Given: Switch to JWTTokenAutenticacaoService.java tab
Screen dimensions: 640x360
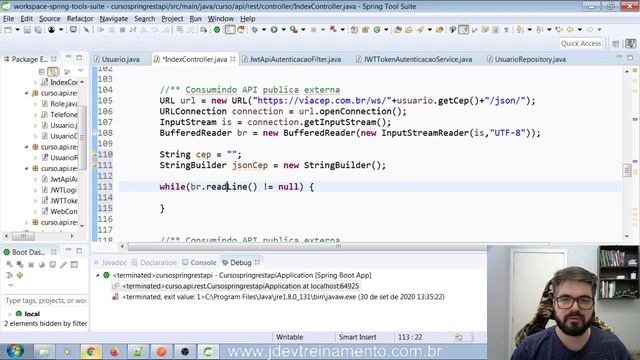Looking at the screenshot, I should (x=418, y=59).
